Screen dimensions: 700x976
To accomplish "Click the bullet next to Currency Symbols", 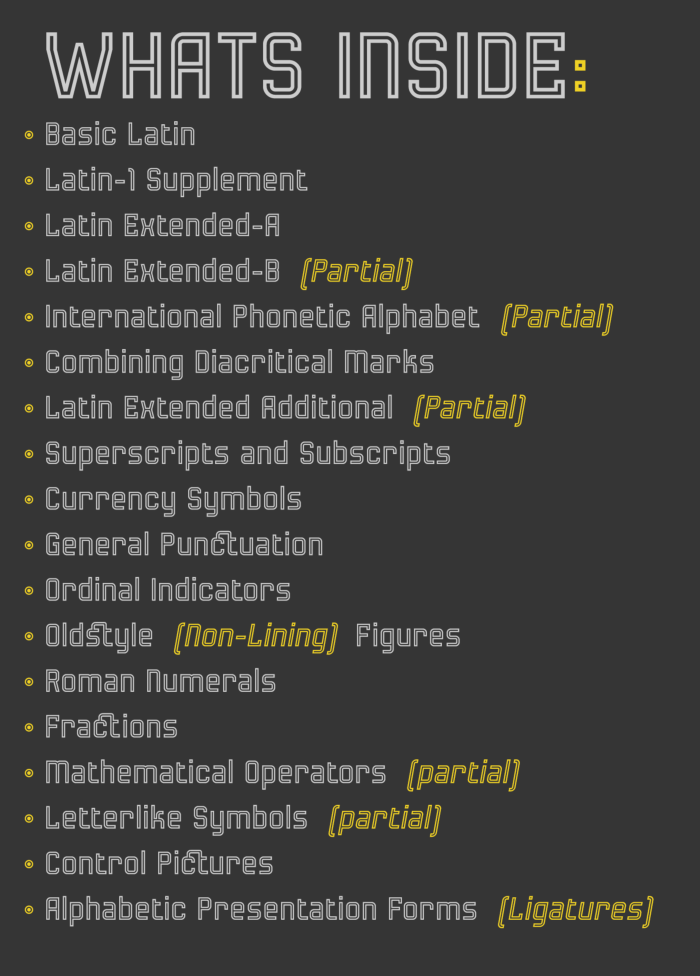I will coord(29,500).
